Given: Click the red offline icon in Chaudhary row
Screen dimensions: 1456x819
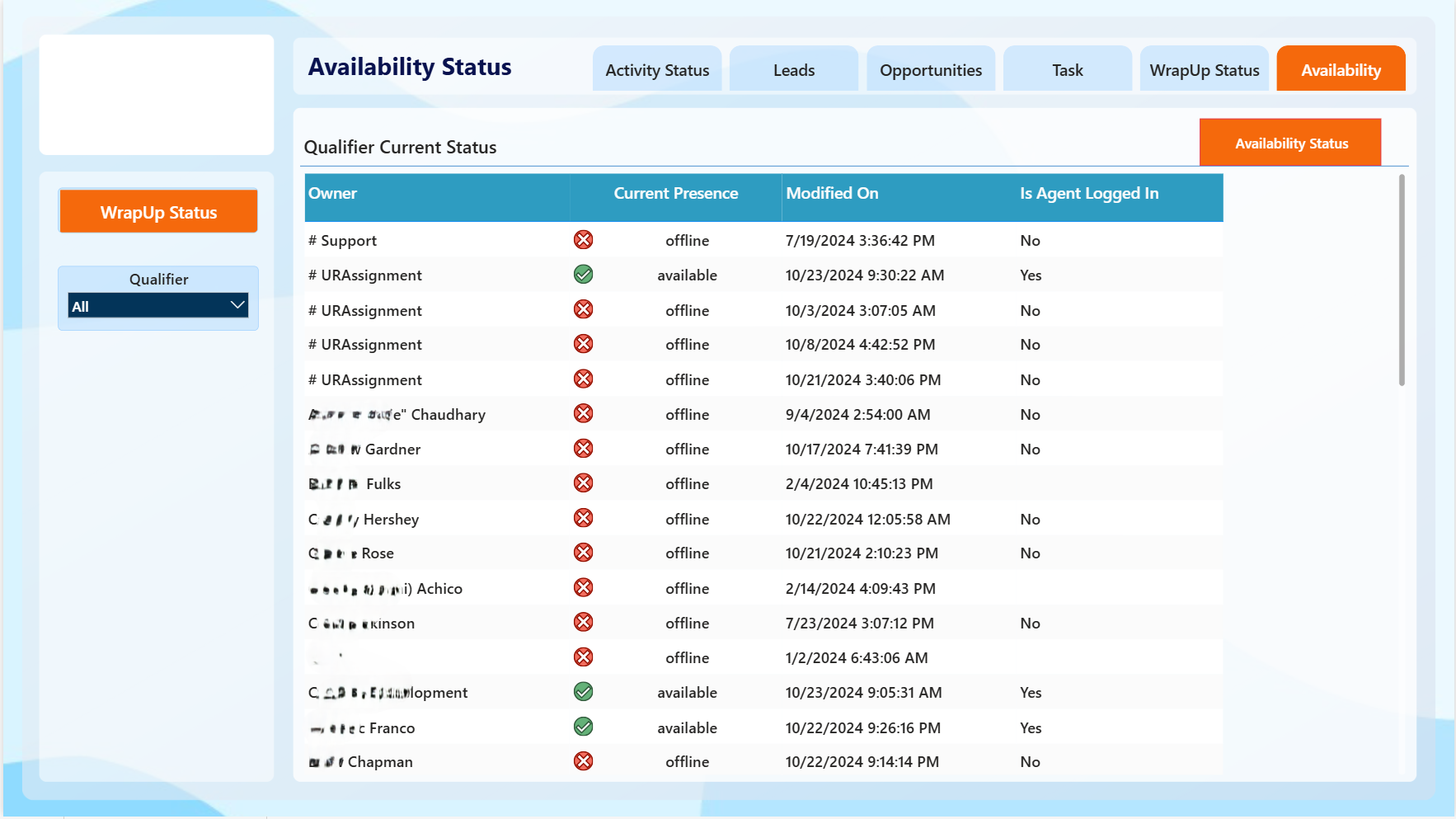Looking at the screenshot, I should click(x=583, y=414).
